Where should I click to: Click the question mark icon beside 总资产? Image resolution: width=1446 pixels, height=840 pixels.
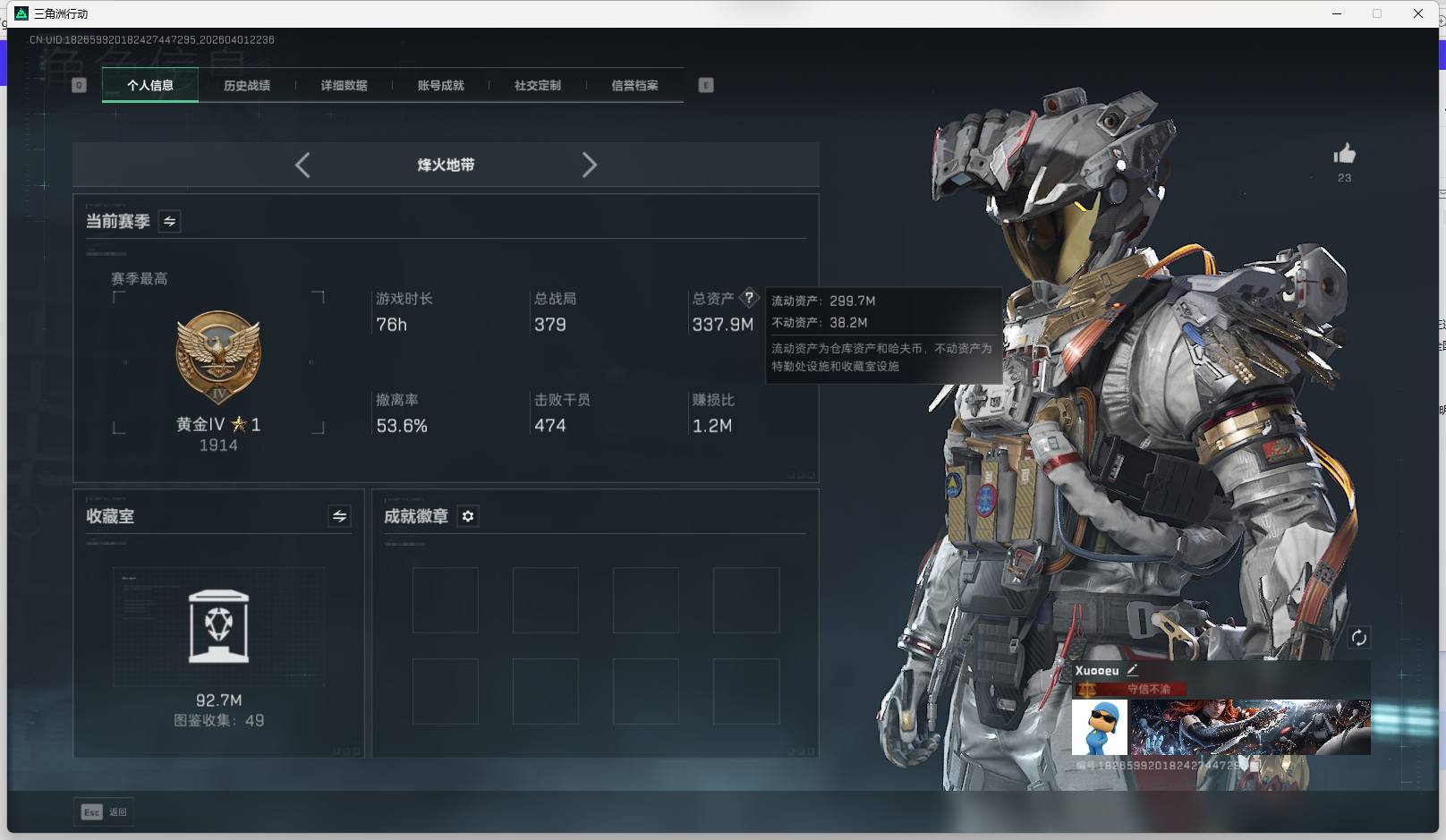(750, 298)
